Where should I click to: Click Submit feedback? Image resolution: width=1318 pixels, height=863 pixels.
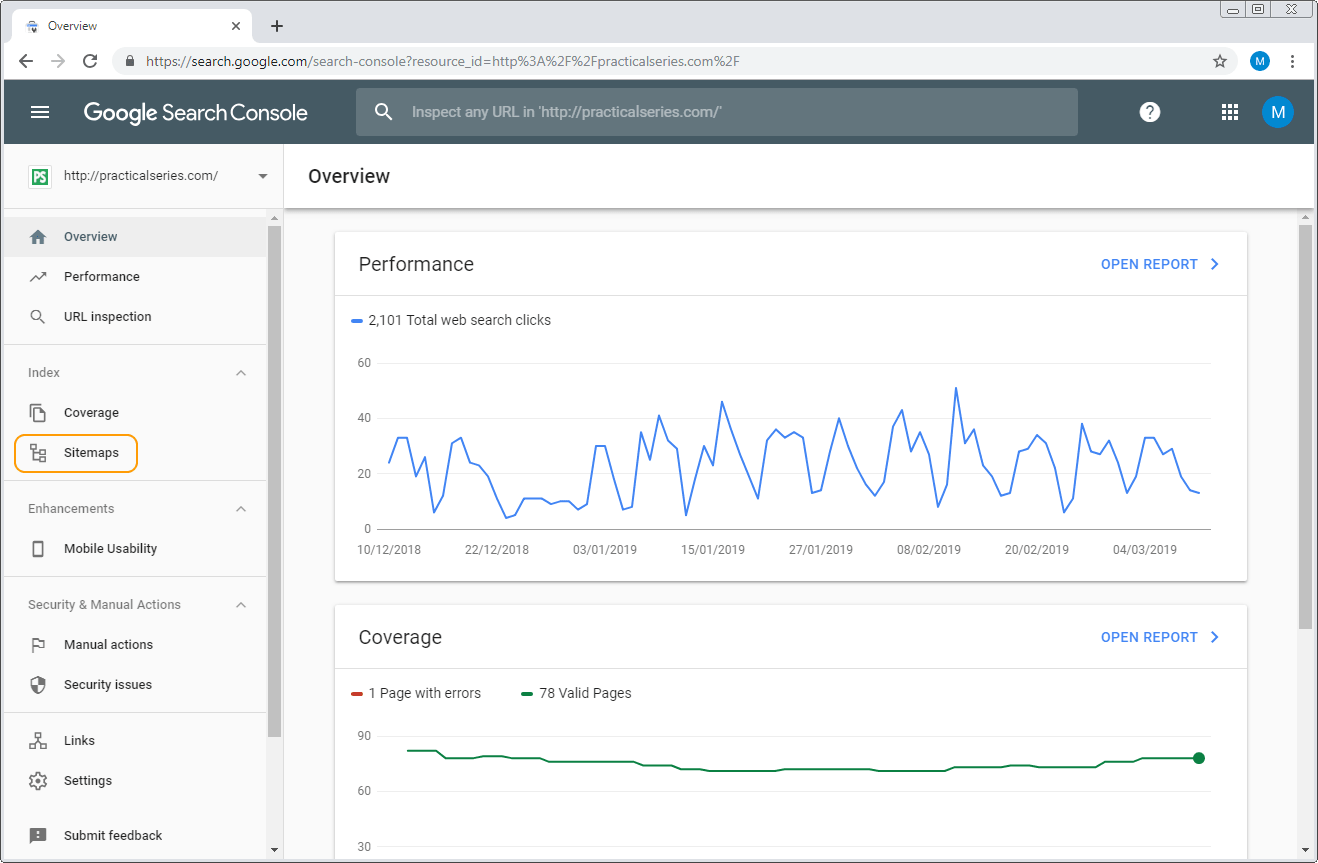click(x=135, y=836)
